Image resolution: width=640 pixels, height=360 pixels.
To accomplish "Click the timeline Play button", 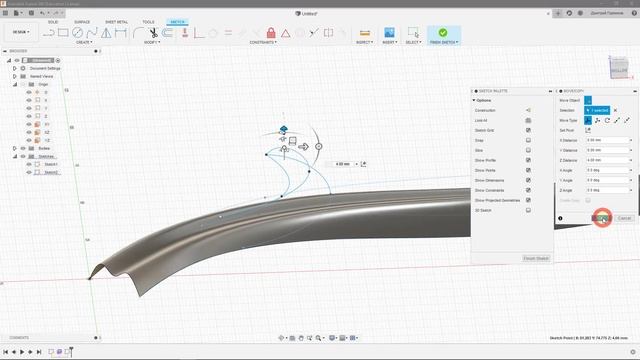I will pos(22,352).
